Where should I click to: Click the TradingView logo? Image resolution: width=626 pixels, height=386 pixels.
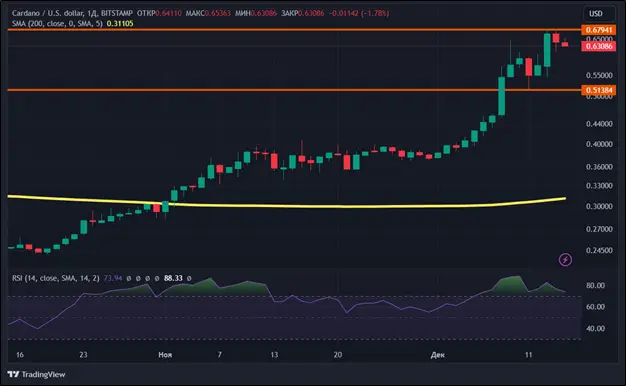[36, 374]
